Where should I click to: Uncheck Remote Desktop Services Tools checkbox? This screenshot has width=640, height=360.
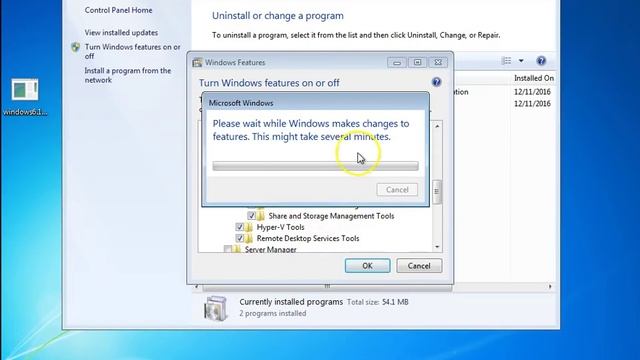click(x=240, y=238)
